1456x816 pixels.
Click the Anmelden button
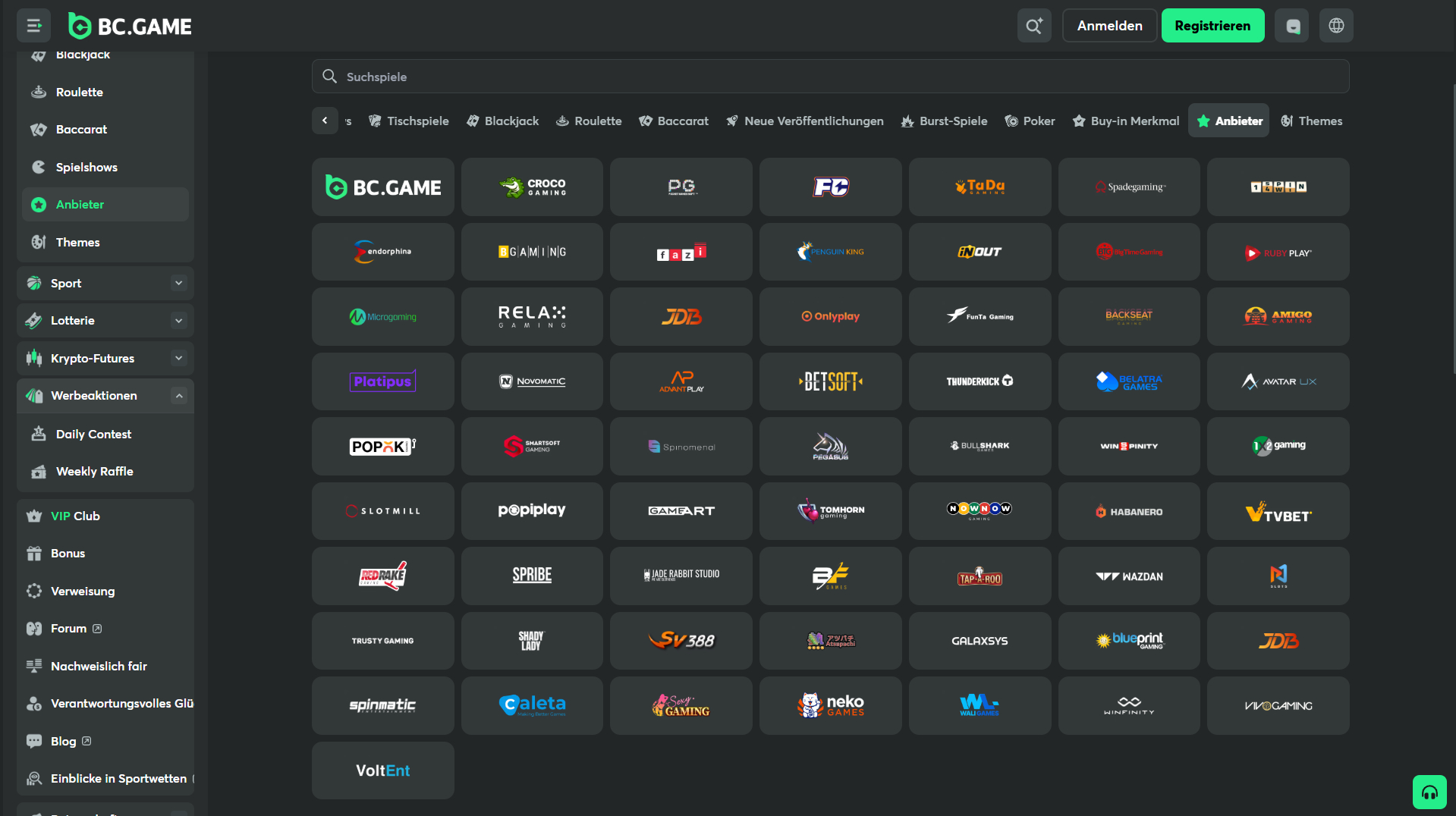pos(1109,26)
